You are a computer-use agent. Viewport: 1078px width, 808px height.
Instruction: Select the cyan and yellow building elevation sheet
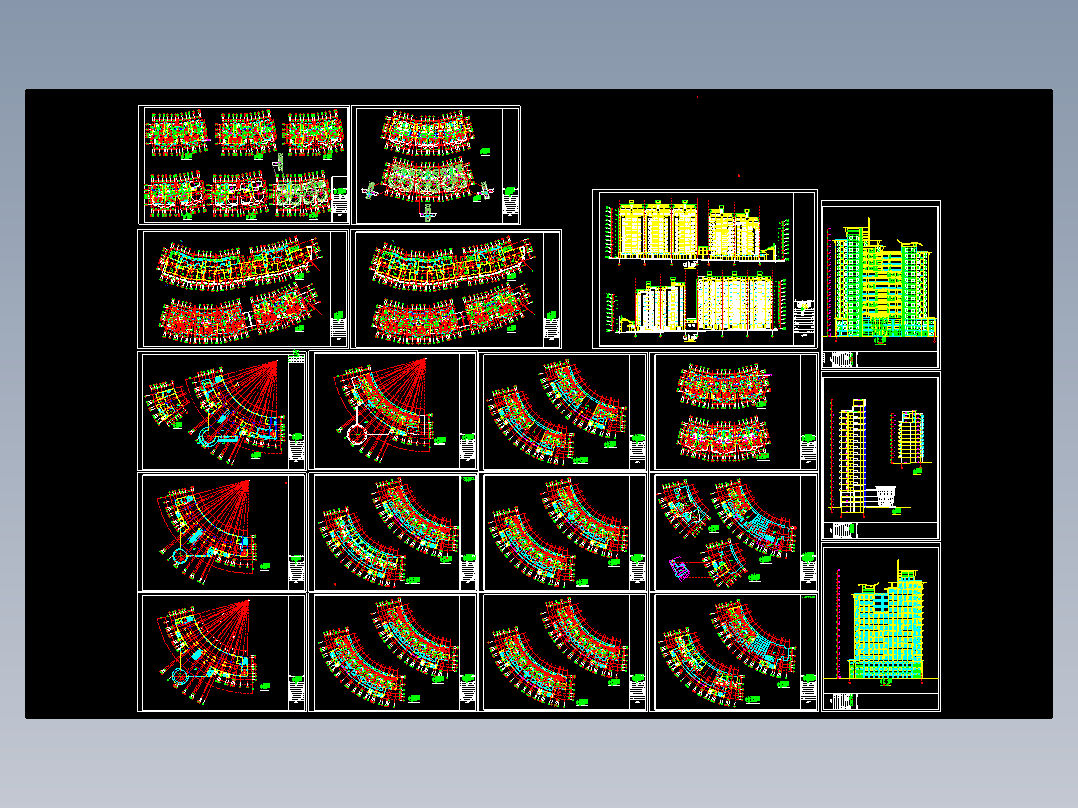[x=881, y=627]
